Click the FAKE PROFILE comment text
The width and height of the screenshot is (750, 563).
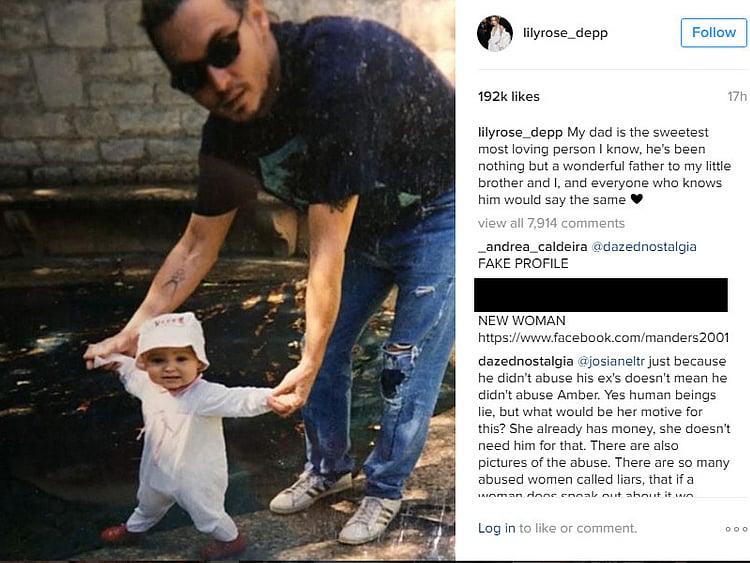click(523, 264)
